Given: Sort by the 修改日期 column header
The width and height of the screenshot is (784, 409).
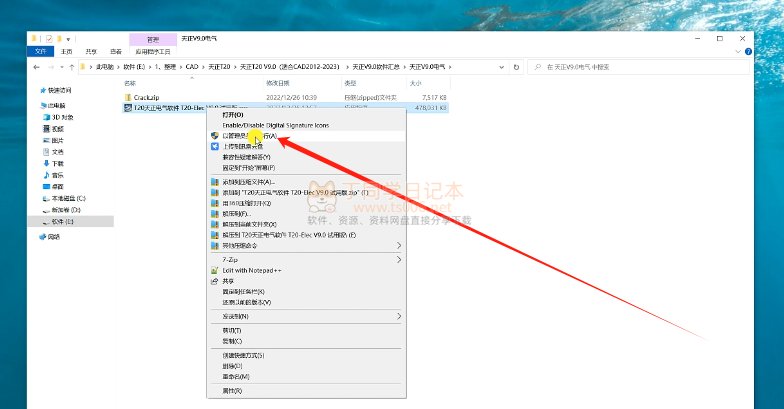Looking at the screenshot, I should coord(278,83).
